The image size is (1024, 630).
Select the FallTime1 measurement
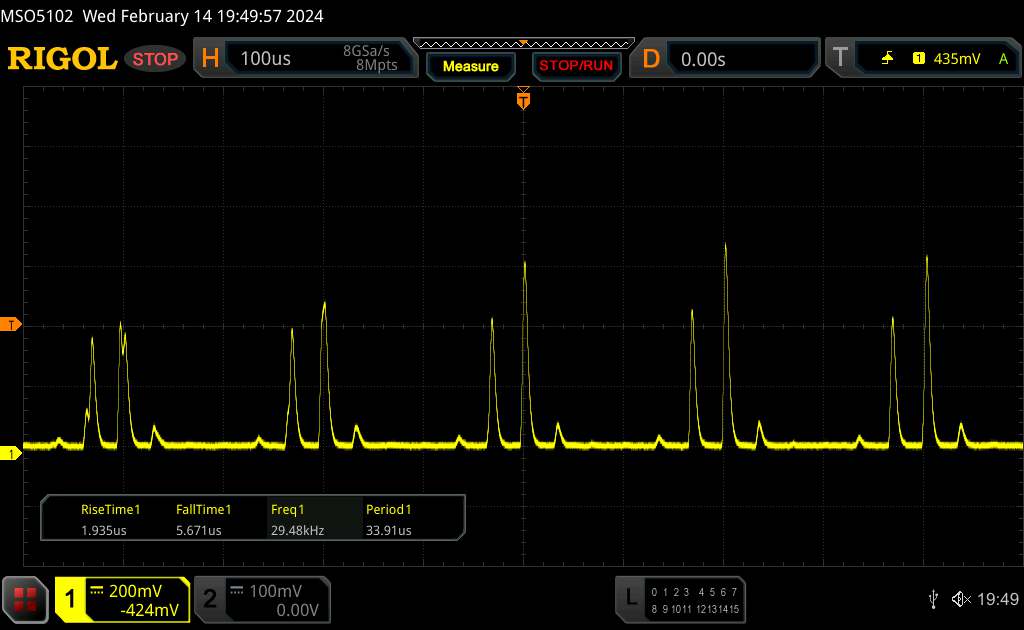coord(203,509)
